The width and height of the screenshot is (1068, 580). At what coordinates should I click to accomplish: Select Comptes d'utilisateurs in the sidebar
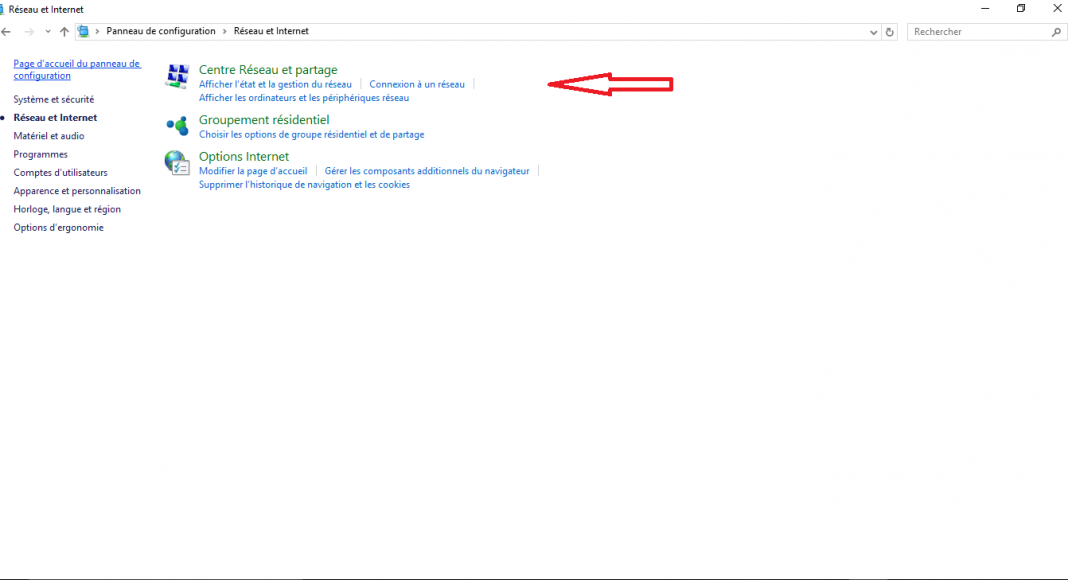click(x=61, y=173)
